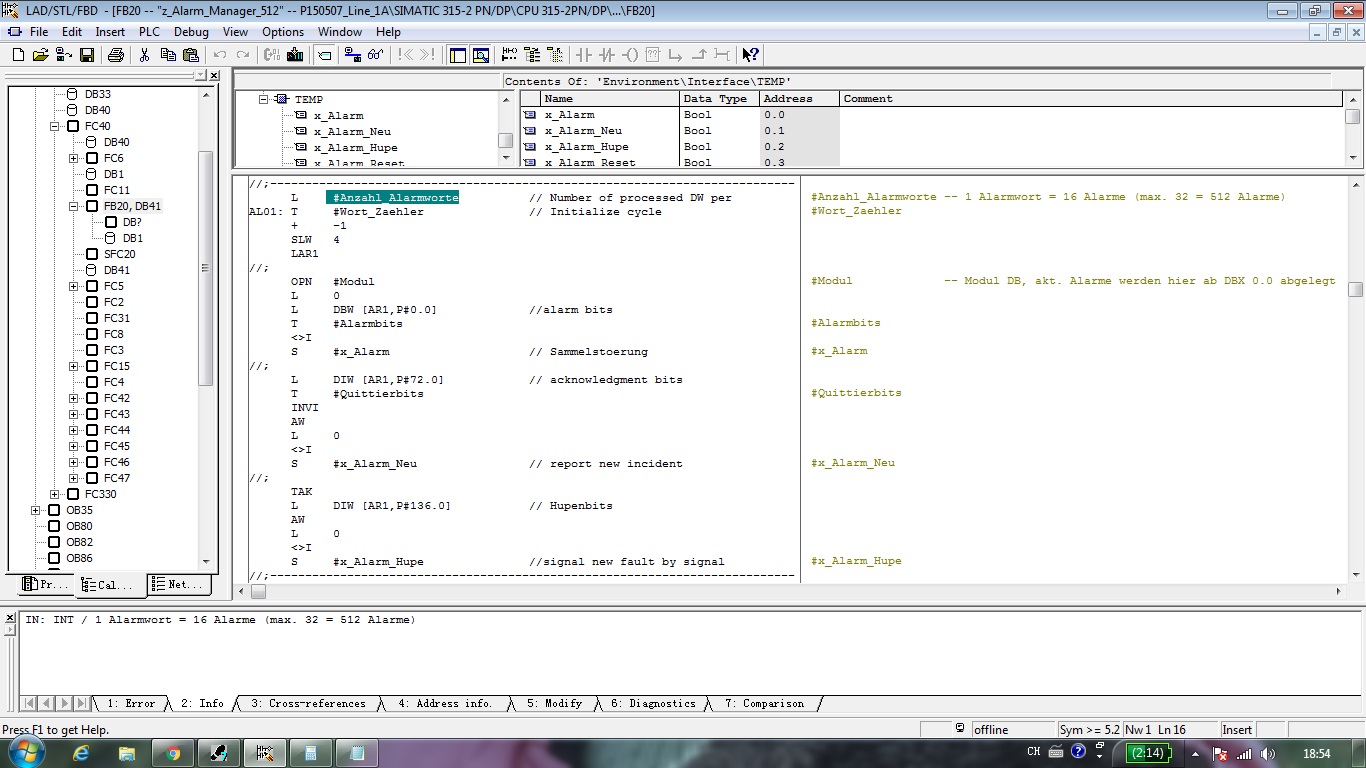Click the insert new network icon

(x=509, y=55)
